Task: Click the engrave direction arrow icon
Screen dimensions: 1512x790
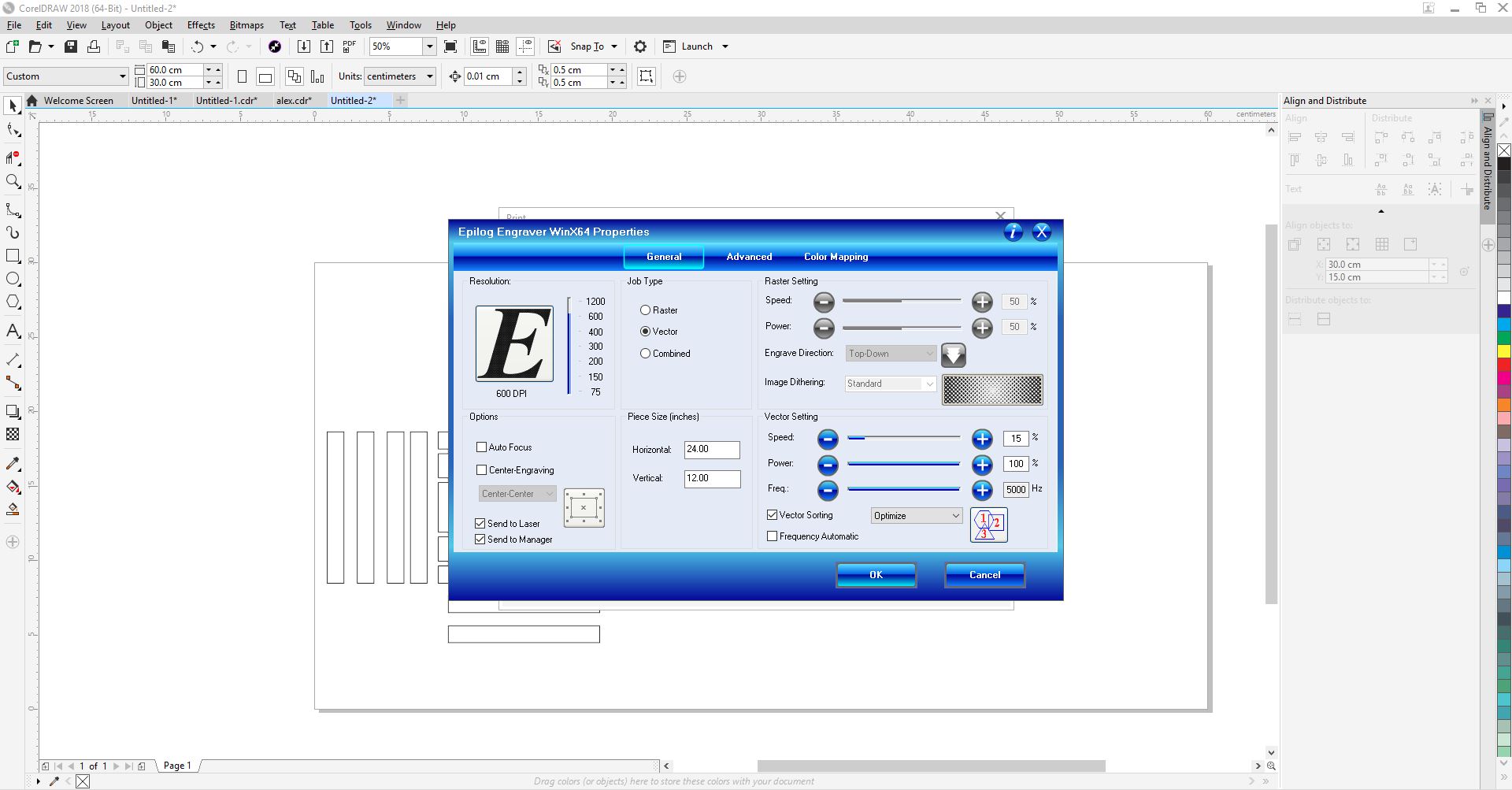Action: (954, 355)
